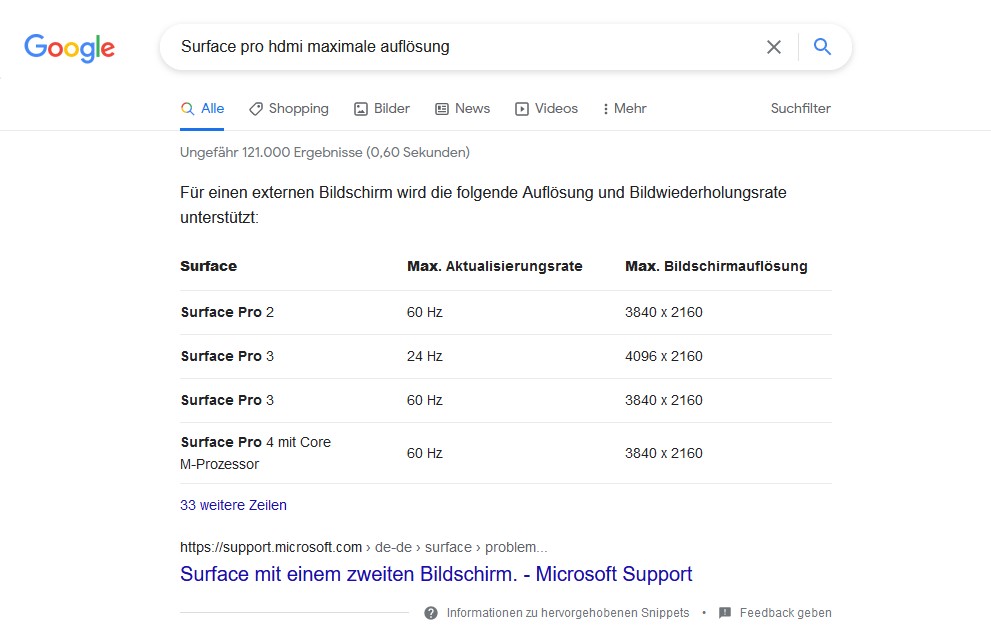Click the Videos play icon
This screenshot has height=642, width=991.
tap(522, 109)
